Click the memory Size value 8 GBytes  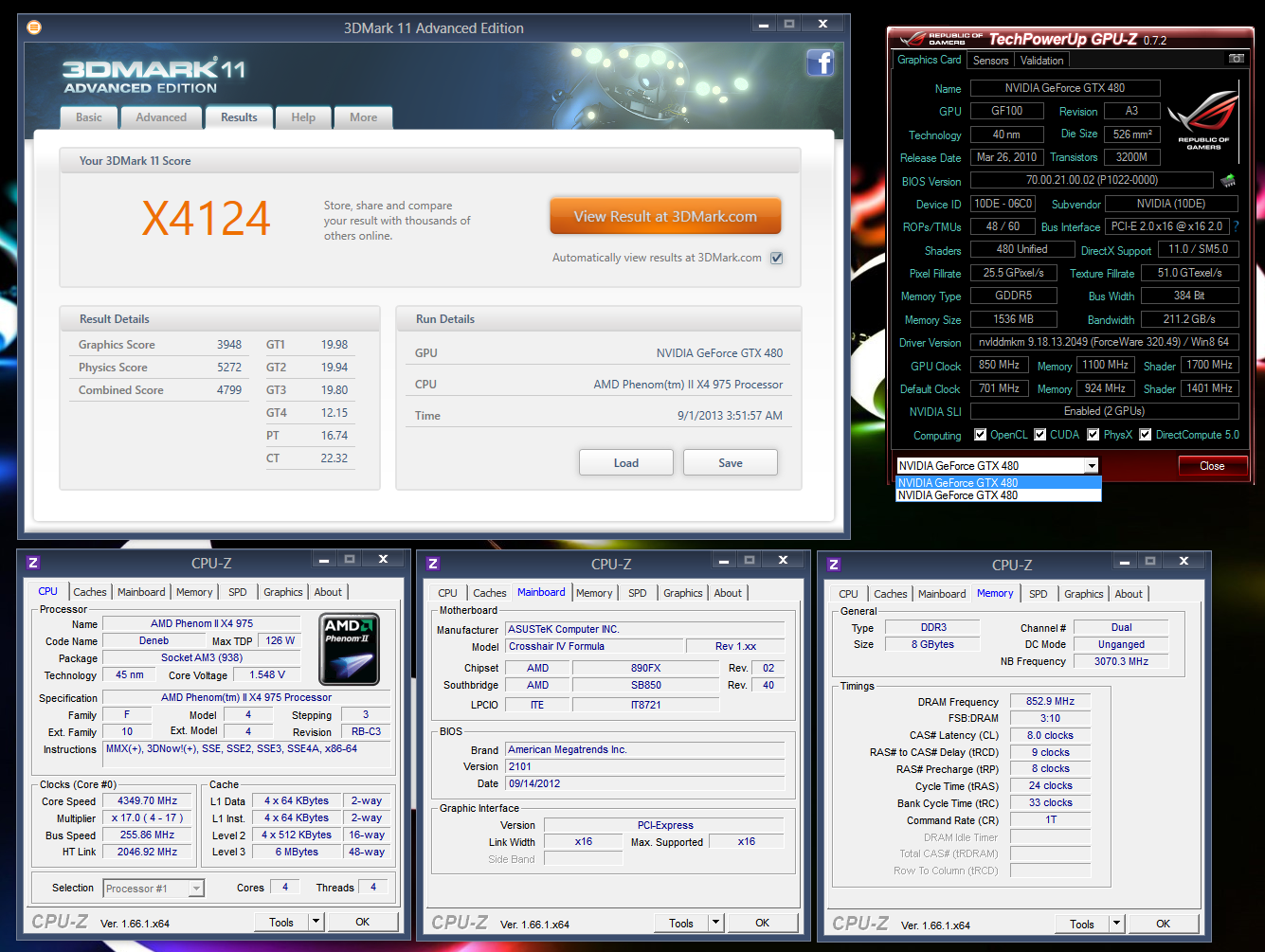coord(932,644)
